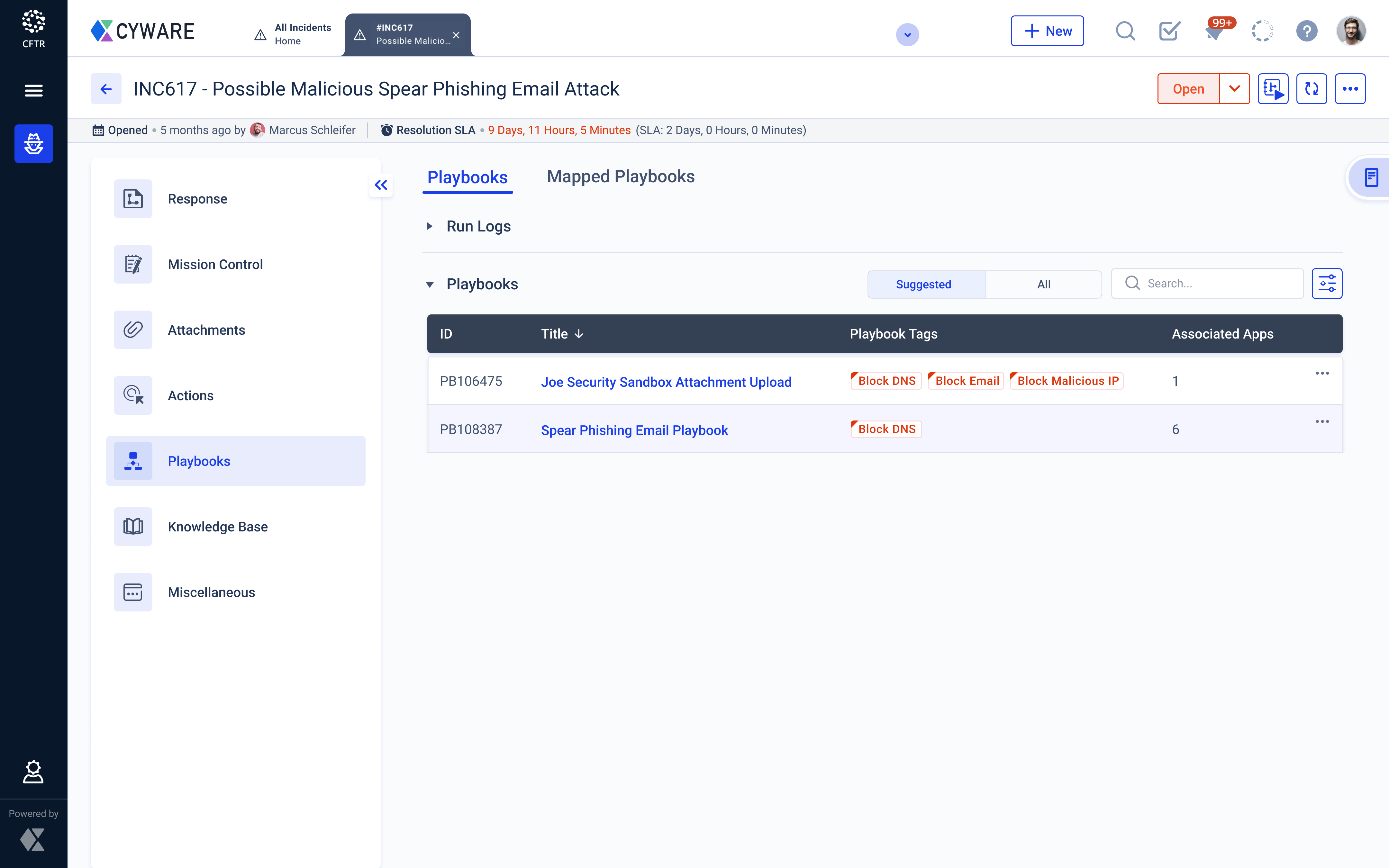This screenshot has height=868, width=1389.
Task: Click the Response icon tile
Action: pos(132,199)
